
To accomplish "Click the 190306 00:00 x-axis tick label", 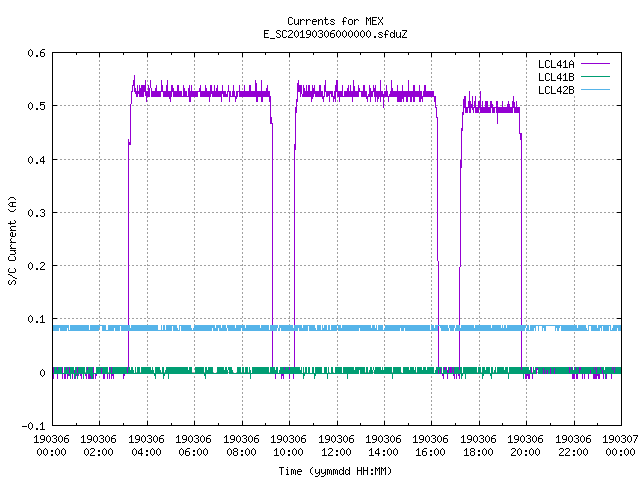I will tap(51, 446).
